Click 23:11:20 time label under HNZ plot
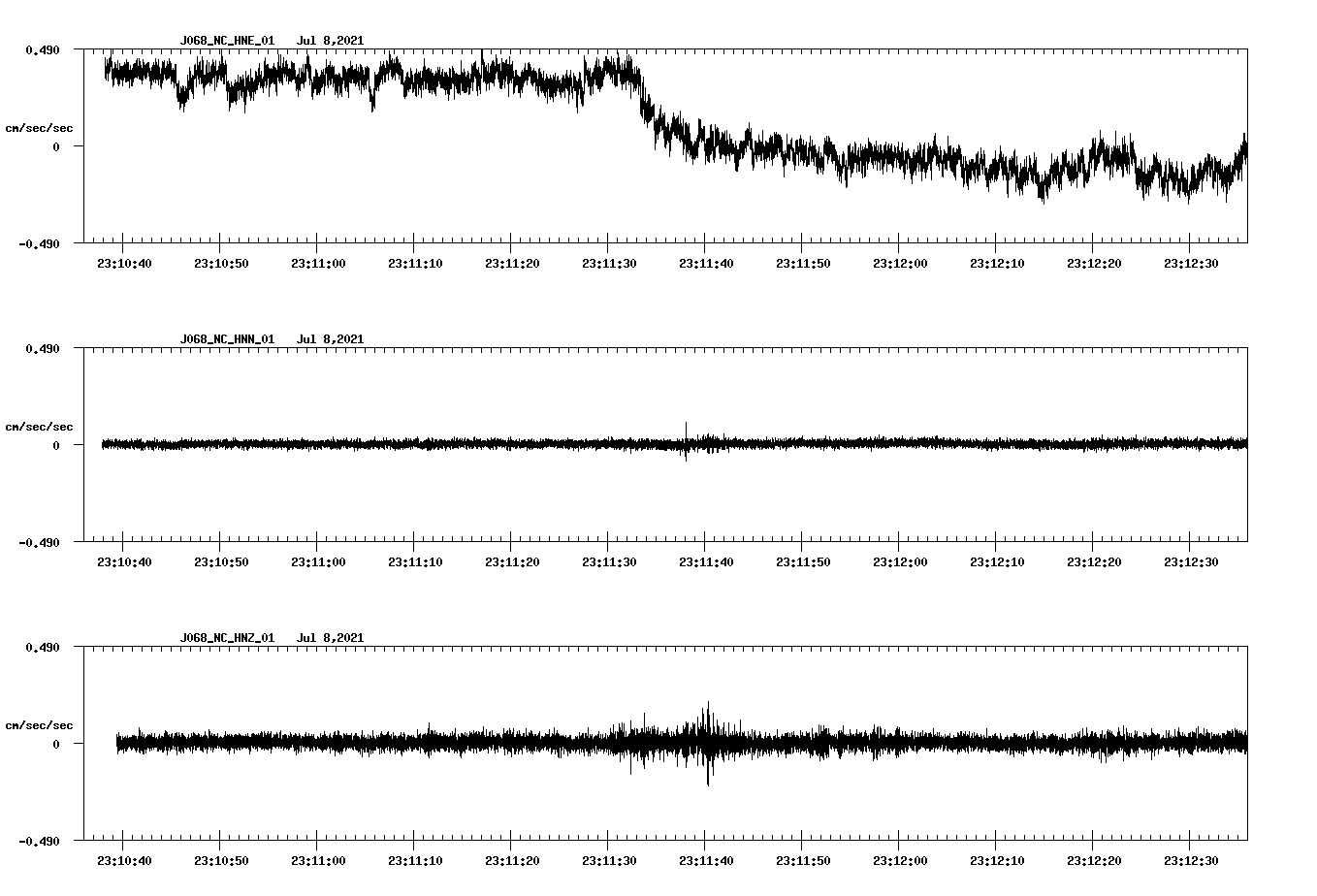 (x=512, y=861)
